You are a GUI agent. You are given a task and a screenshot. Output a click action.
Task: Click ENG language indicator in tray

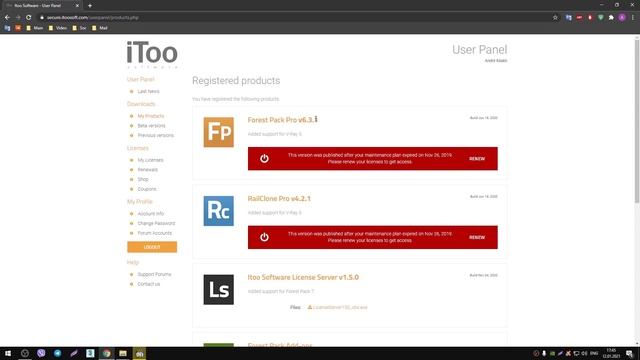coord(594,353)
